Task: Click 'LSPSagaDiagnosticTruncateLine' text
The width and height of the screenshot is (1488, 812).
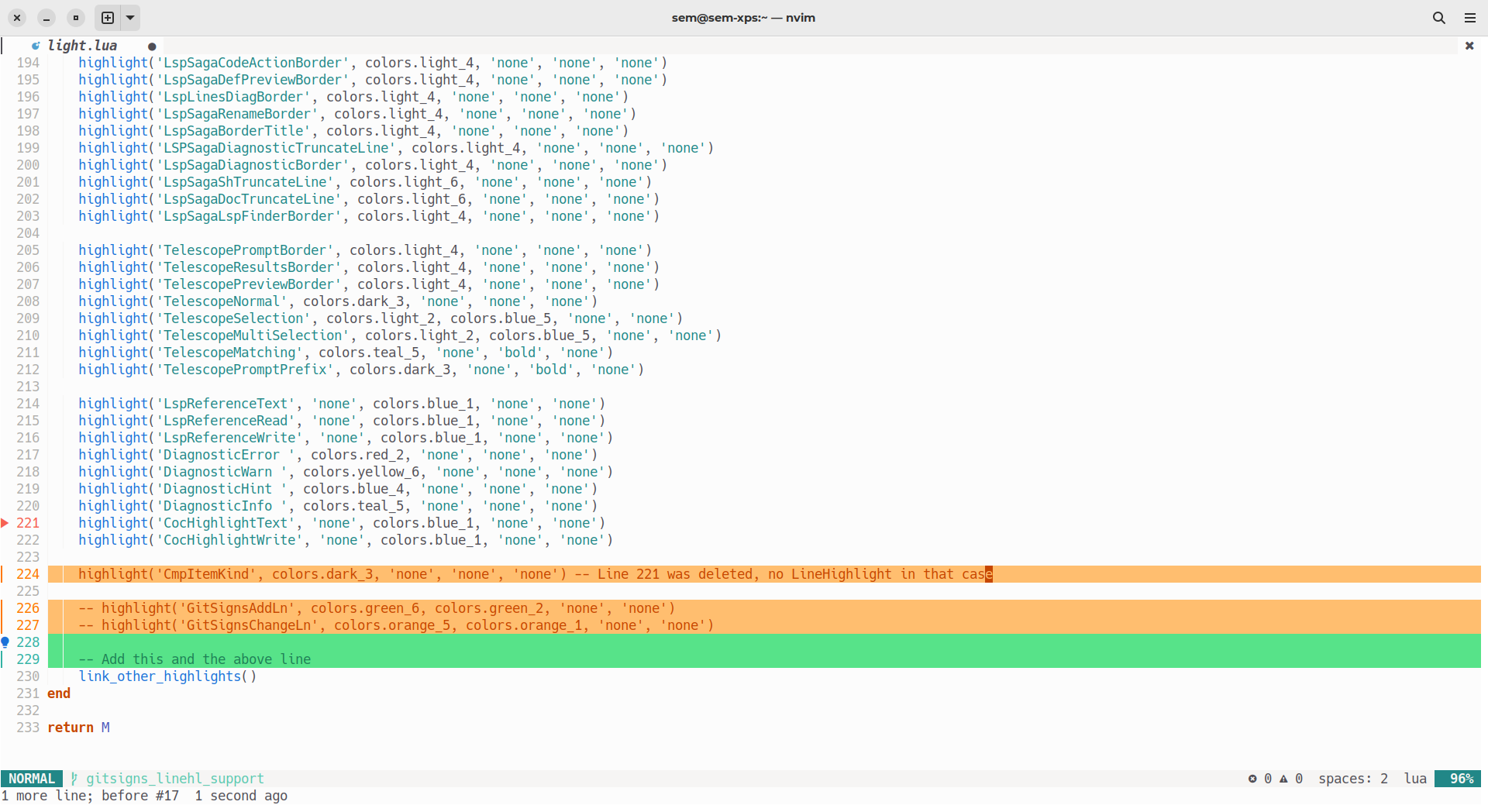Action: tap(276, 148)
